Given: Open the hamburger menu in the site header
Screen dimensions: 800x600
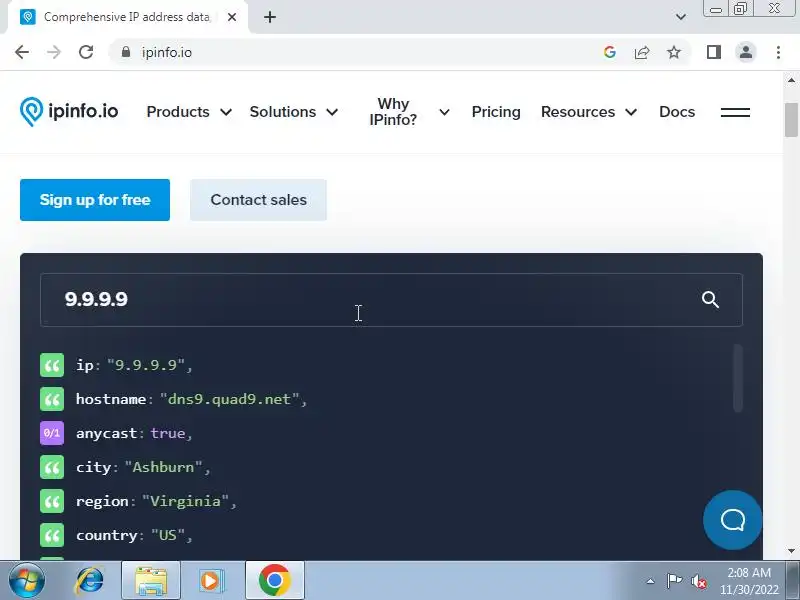Looking at the screenshot, I should [x=735, y=112].
